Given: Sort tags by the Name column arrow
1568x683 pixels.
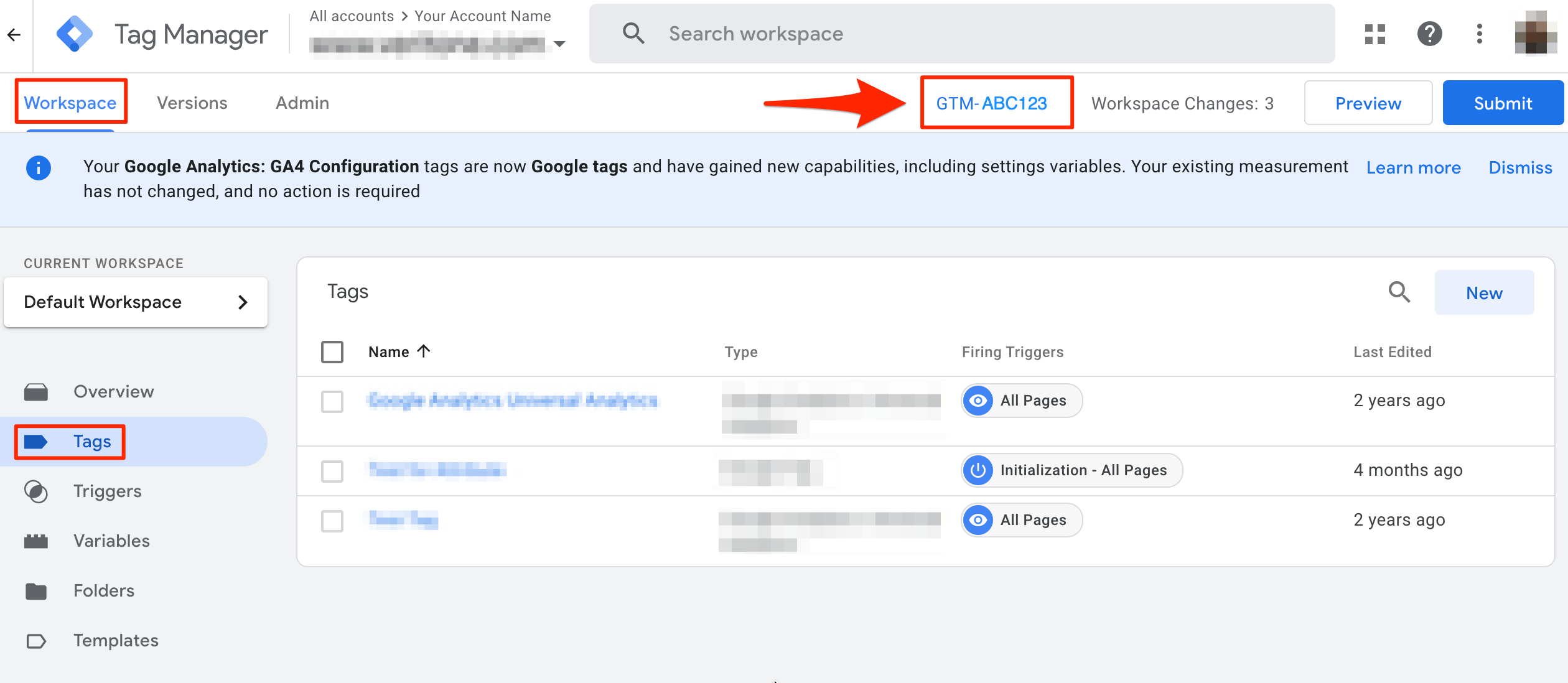Looking at the screenshot, I should pos(424,351).
